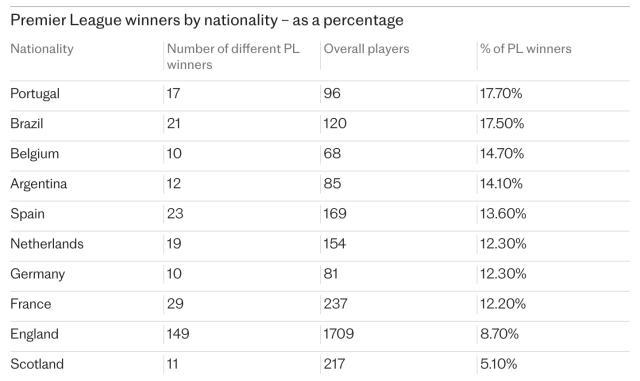The image size is (640, 381).
Task: Select Portugal's 17.70% winners percentage
Action: point(501,94)
